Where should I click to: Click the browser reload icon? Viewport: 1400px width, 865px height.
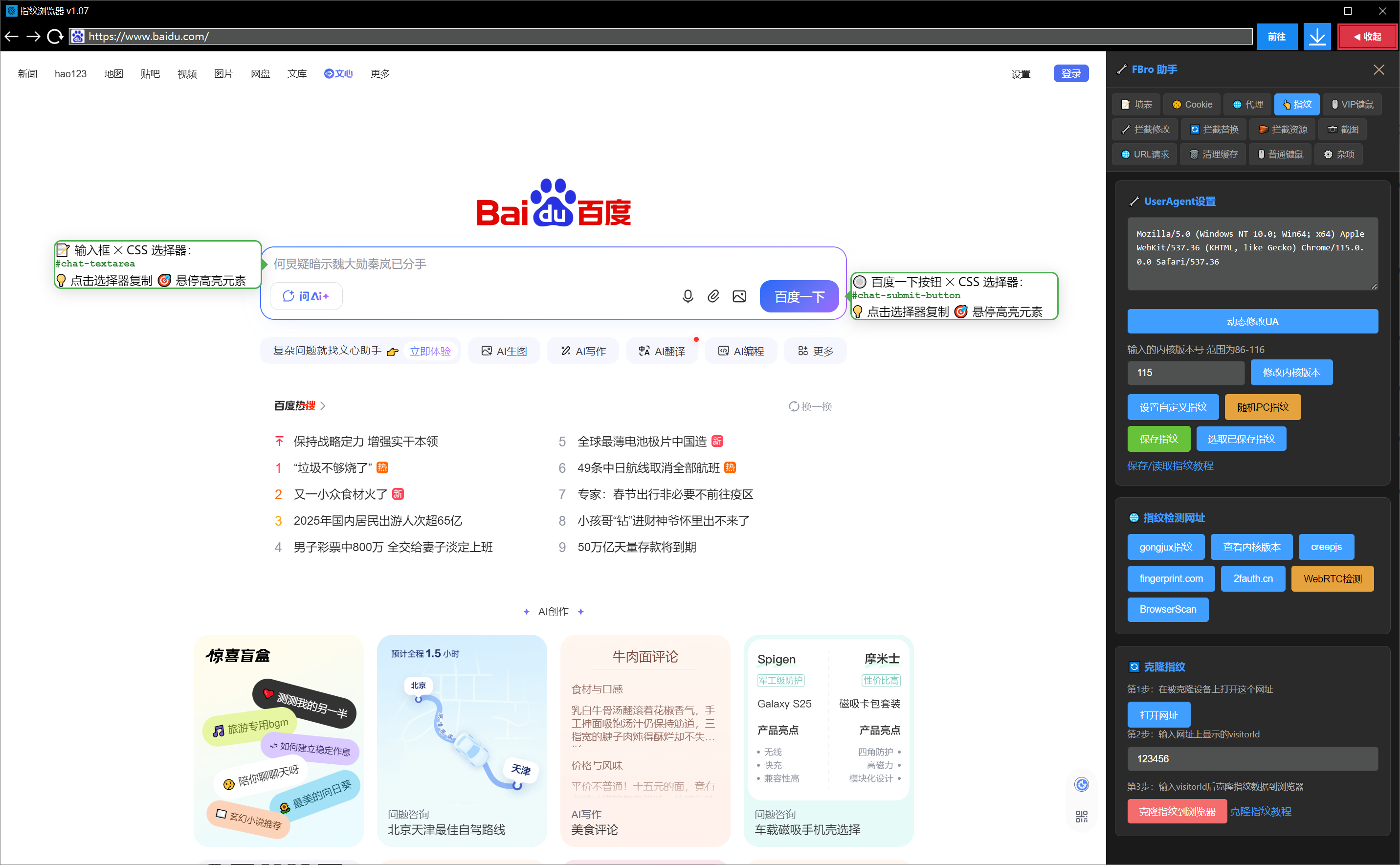pyautogui.click(x=55, y=37)
